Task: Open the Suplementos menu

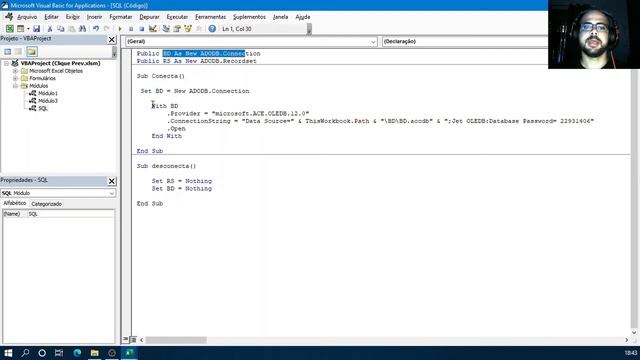Action: [249, 17]
